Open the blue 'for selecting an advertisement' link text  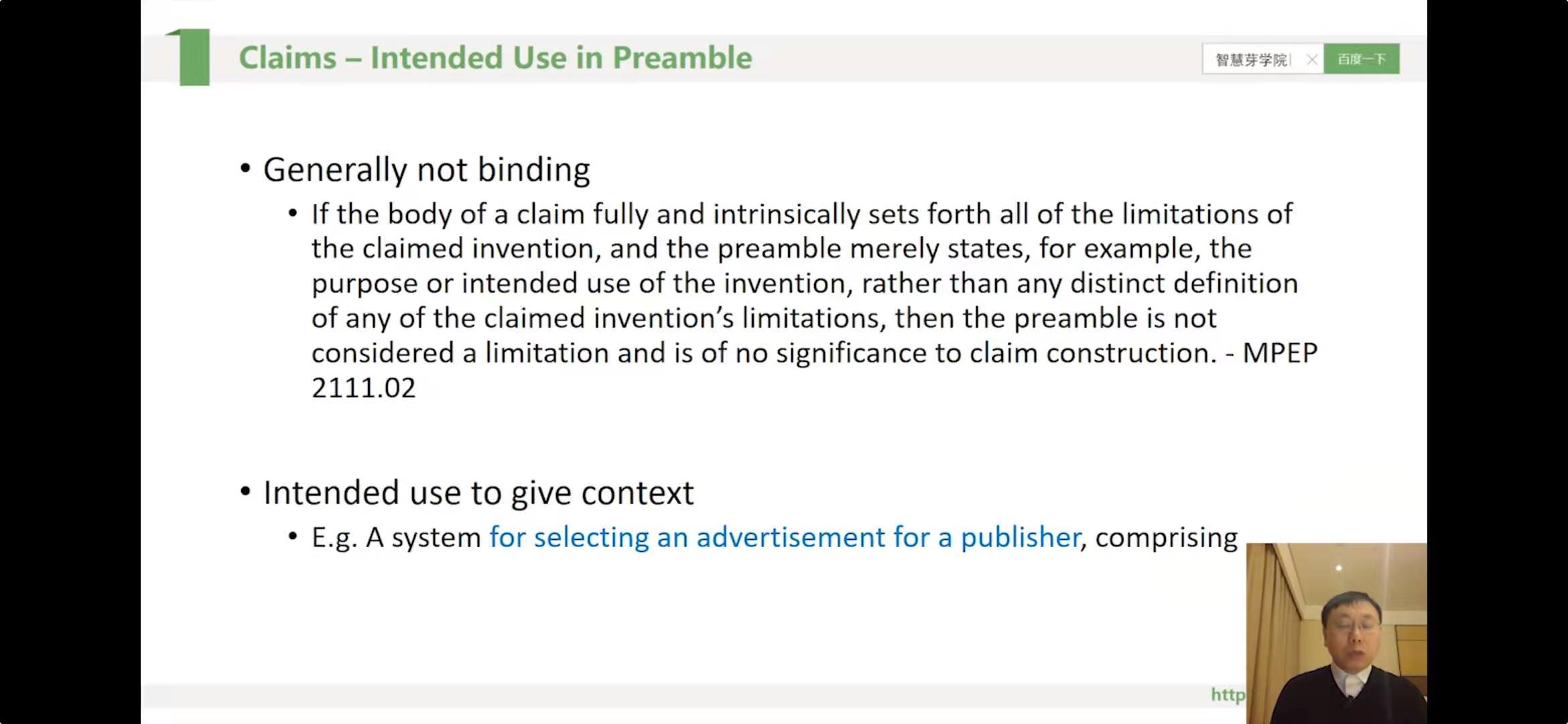(x=784, y=538)
